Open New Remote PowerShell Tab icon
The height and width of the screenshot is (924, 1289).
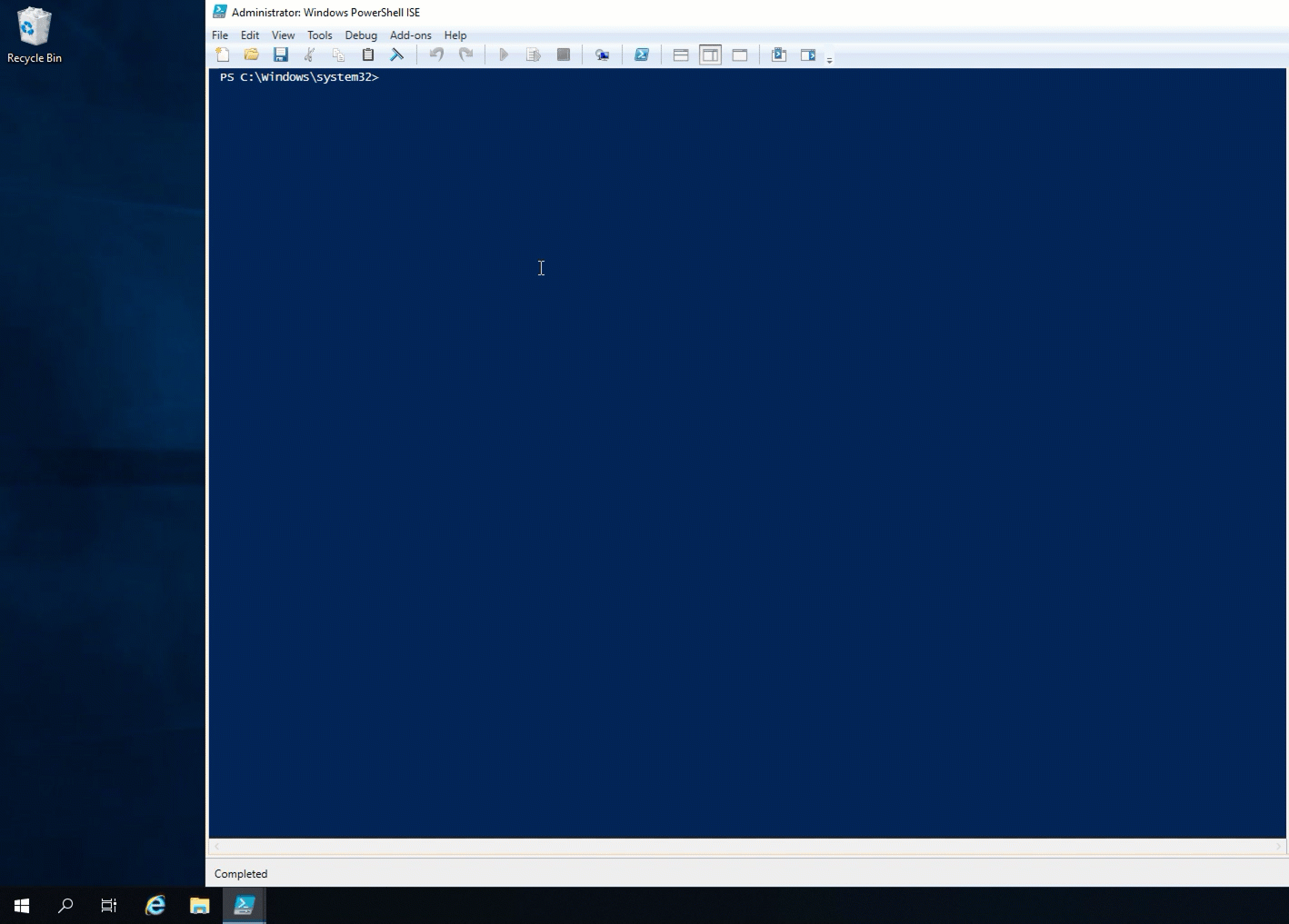coord(602,55)
